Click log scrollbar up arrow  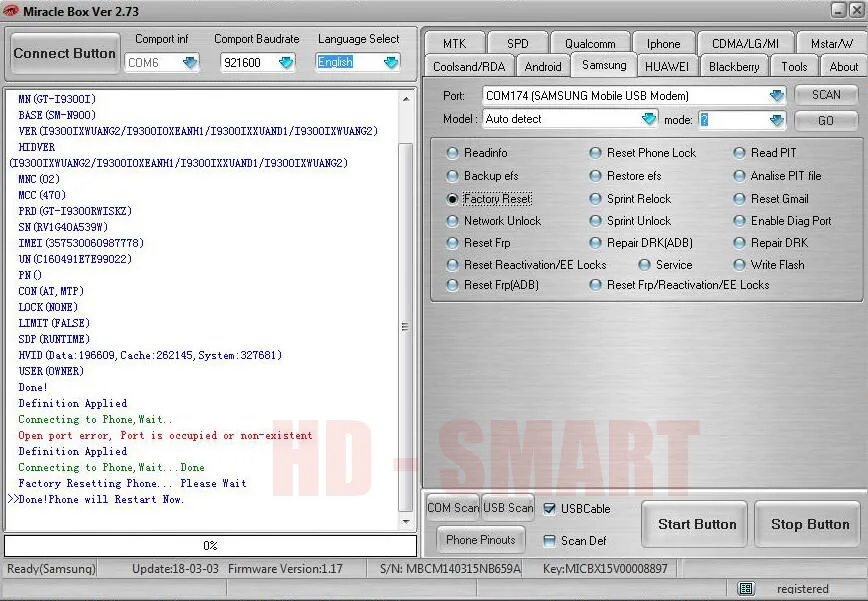pyautogui.click(x=406, y=99)
